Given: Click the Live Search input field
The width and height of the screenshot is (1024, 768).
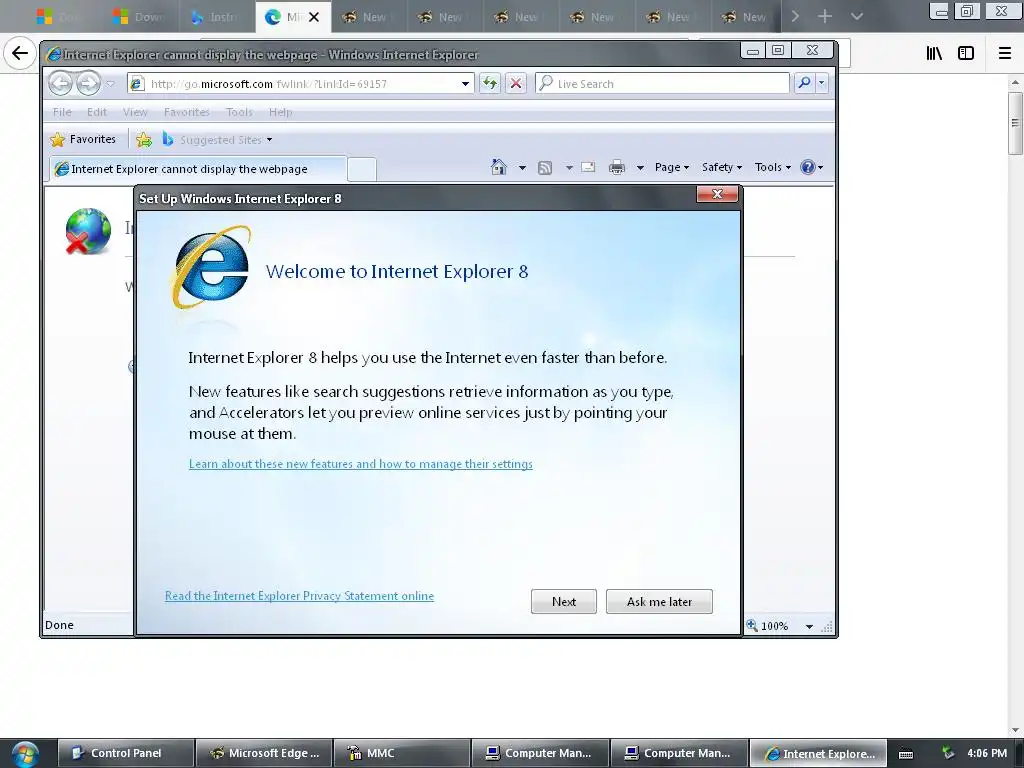Looking at the screenshot, I should [662, 84].
